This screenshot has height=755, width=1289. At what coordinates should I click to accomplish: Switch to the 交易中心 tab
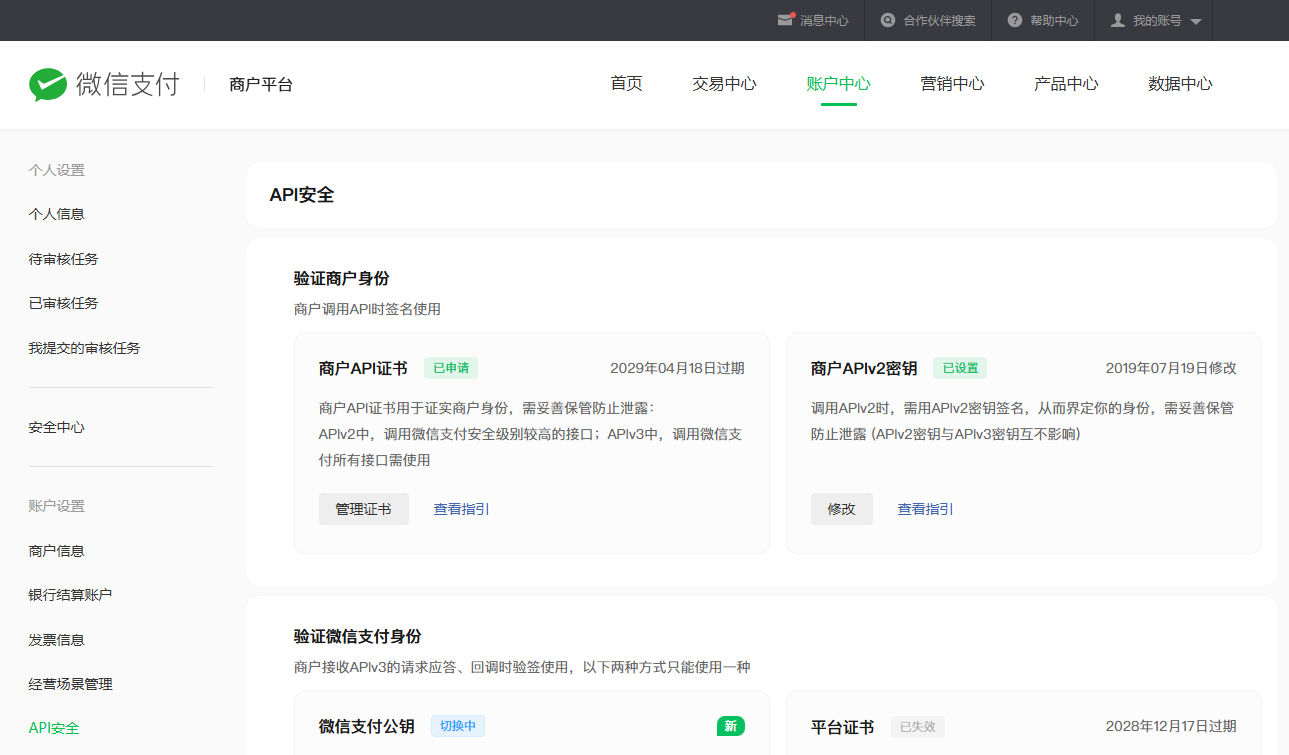[x=725, y=84]
